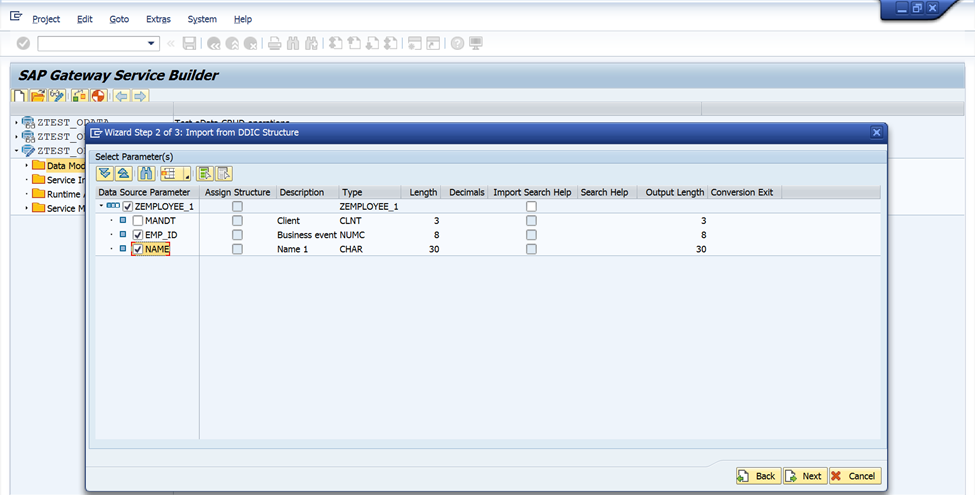
Task: Click the Find binoculars icon in wizard toolbar
Action: (x=146, y=174)
